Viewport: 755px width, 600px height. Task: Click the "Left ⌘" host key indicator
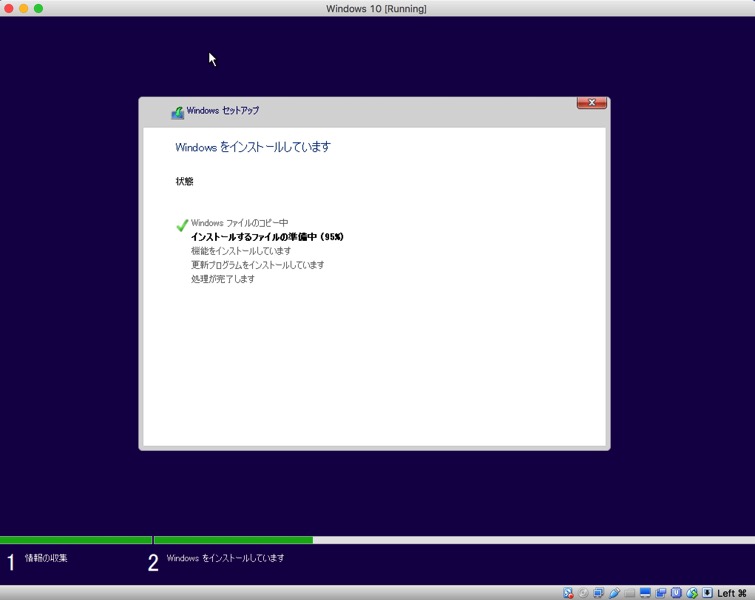click(x=732, y=593)
